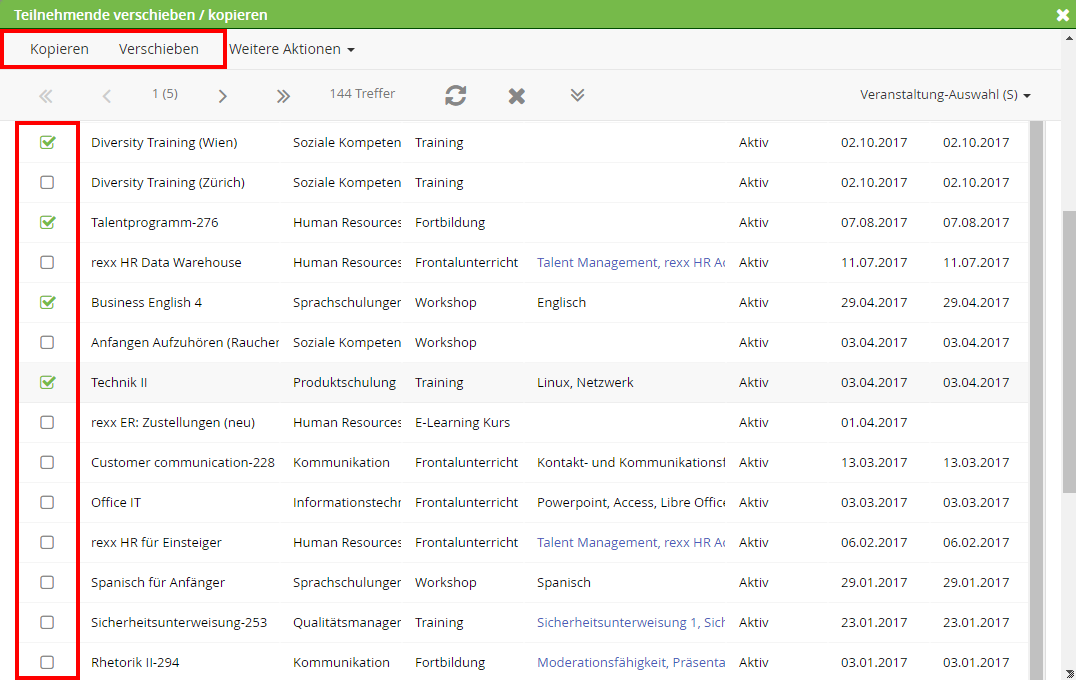Click the Powerpoint, Access, Libre Office cell
Viewport: 1076px width, 680px height.
pyautogui.click(x=631, y=502)
